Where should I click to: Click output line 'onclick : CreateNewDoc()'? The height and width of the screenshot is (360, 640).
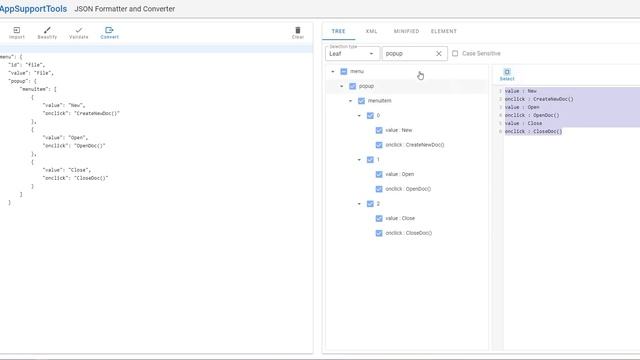click(x=539, y=99)
